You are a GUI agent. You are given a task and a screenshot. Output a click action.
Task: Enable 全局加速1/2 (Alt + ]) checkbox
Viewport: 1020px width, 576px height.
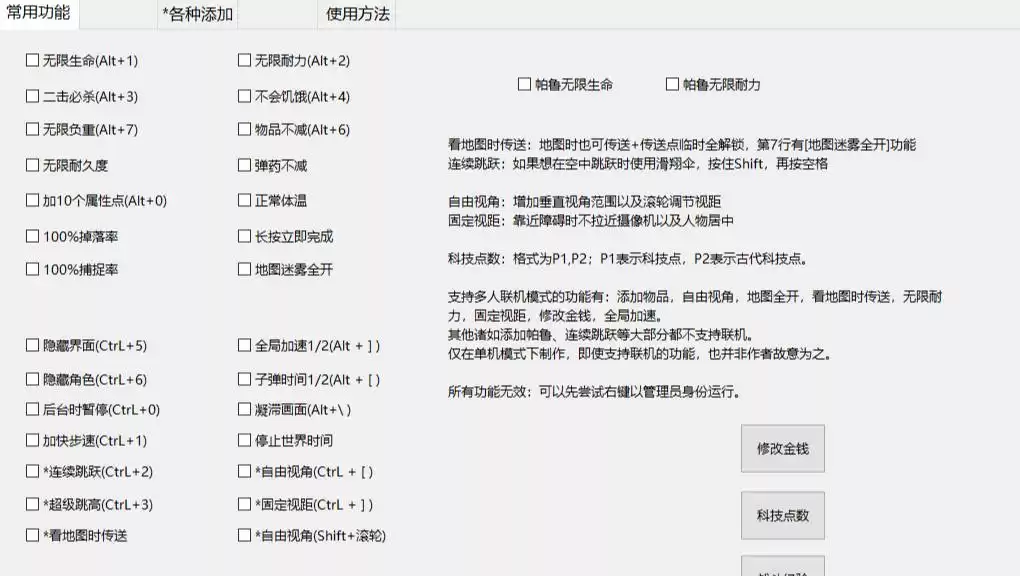245,346
